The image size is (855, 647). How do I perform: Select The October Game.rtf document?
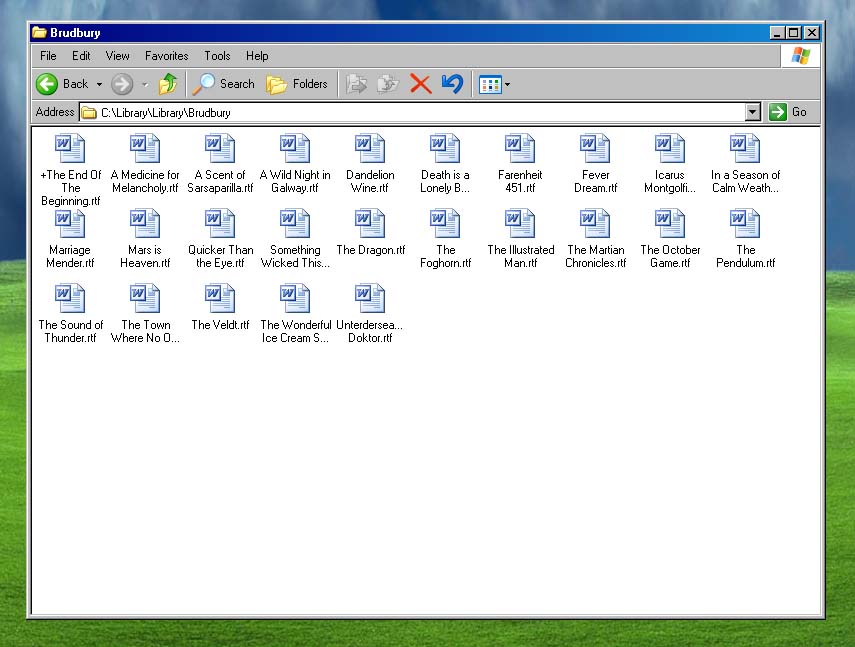pos(670,223)
